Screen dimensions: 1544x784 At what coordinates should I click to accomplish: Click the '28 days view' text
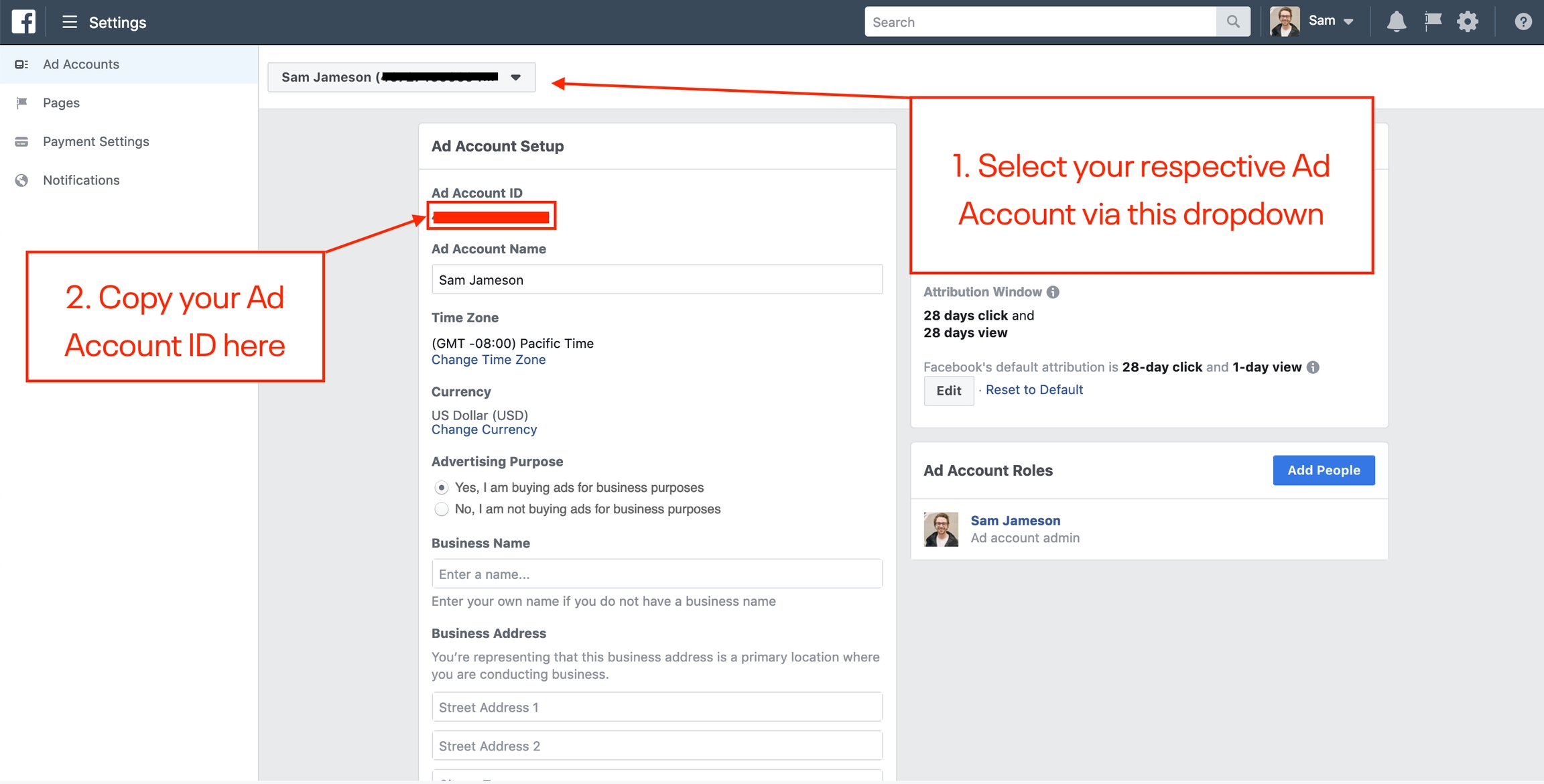[965, 333]
